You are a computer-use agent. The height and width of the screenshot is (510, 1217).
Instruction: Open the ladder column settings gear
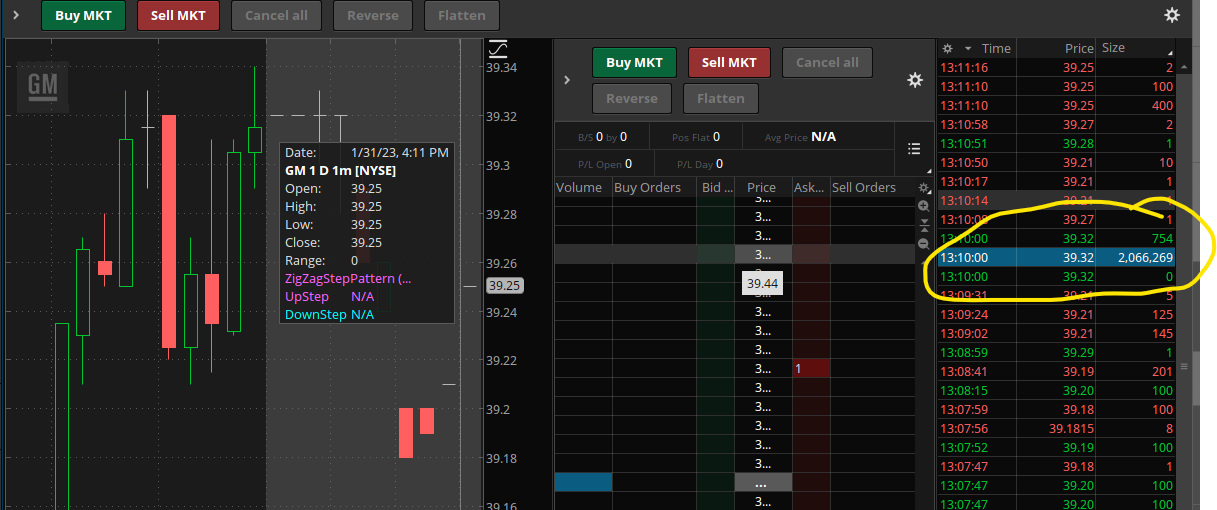pyautogui.click(x=923, y=188)
